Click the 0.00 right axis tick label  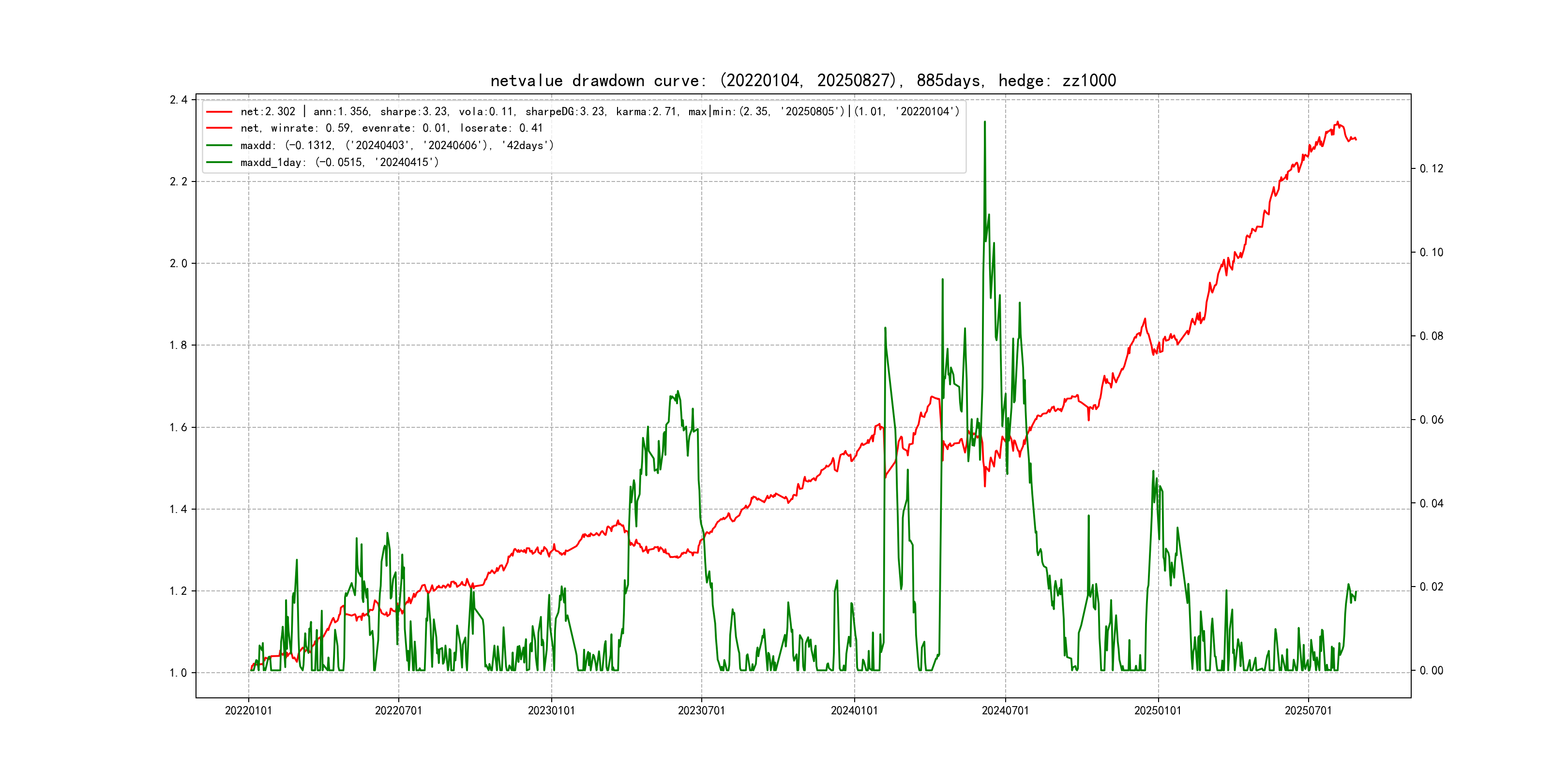pos(1431,671)
